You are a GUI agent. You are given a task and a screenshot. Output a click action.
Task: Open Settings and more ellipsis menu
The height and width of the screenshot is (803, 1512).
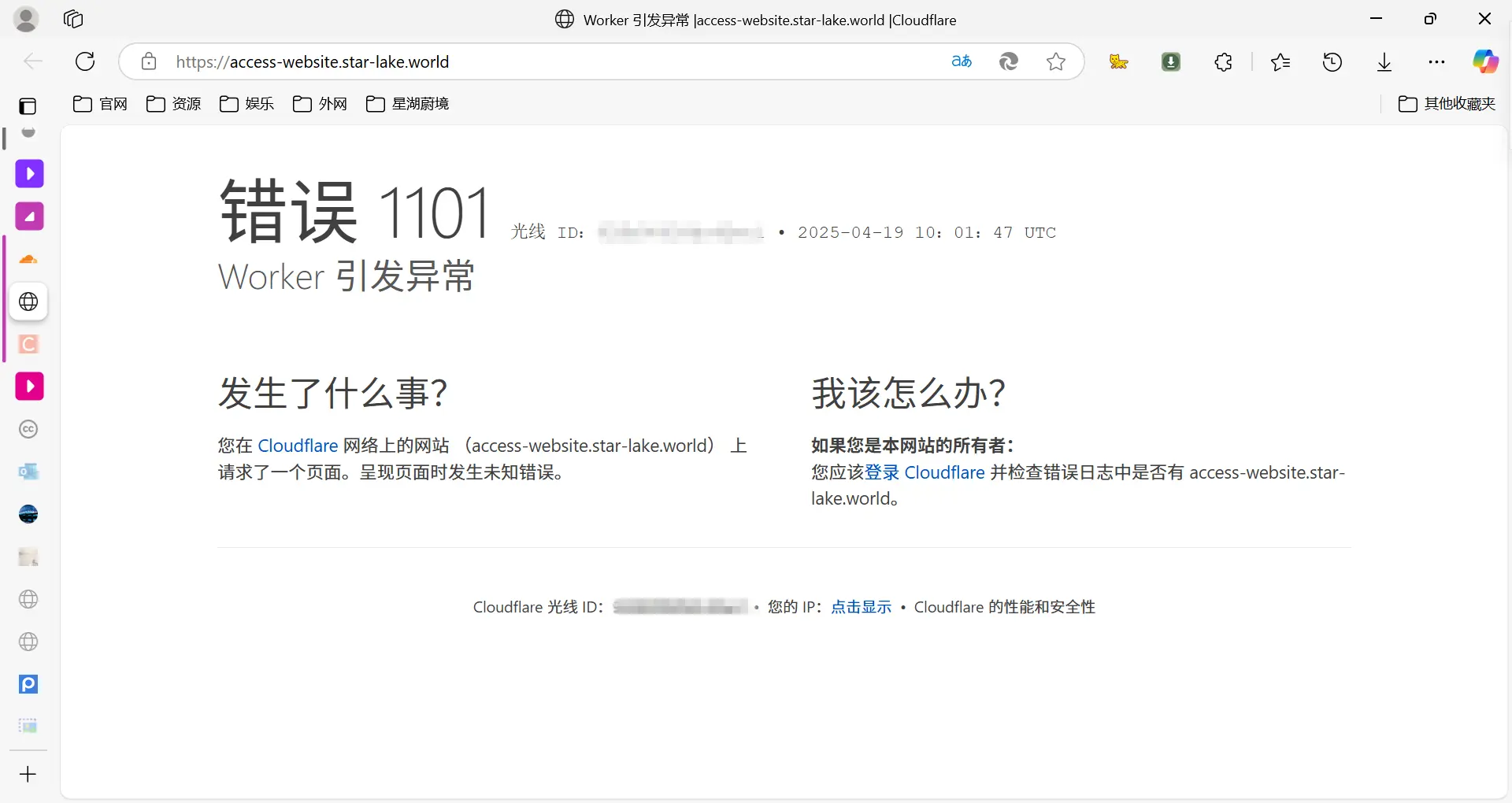1436,61
